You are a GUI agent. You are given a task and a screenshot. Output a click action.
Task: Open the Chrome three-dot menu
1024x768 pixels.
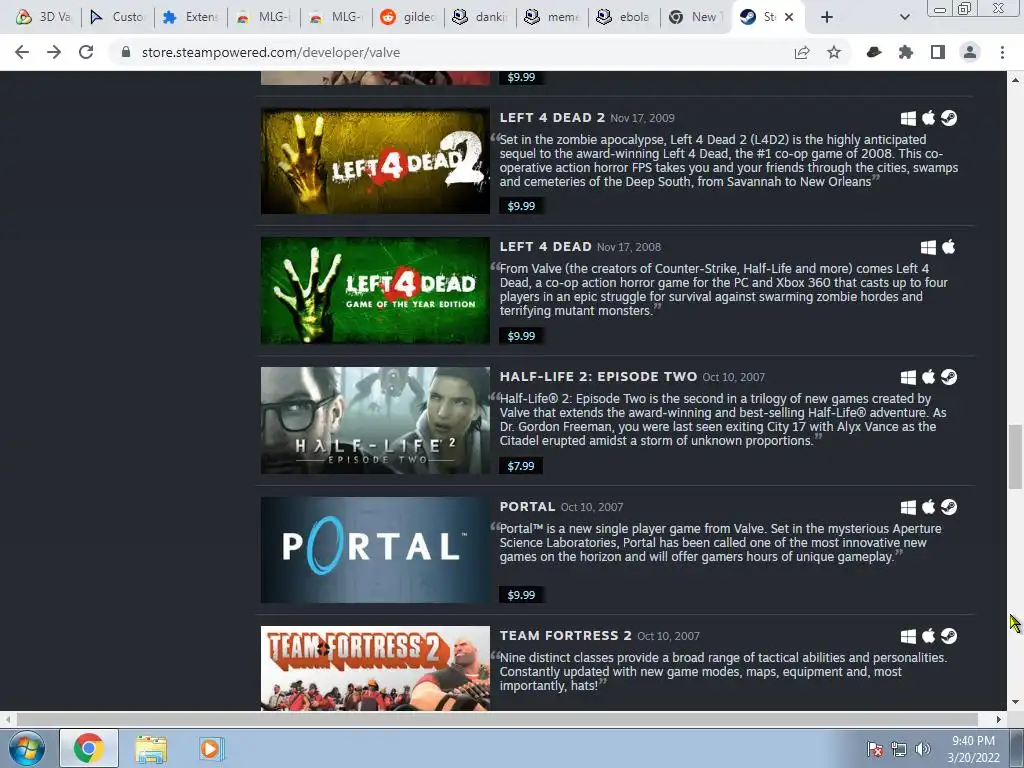tap(1002, 52)
